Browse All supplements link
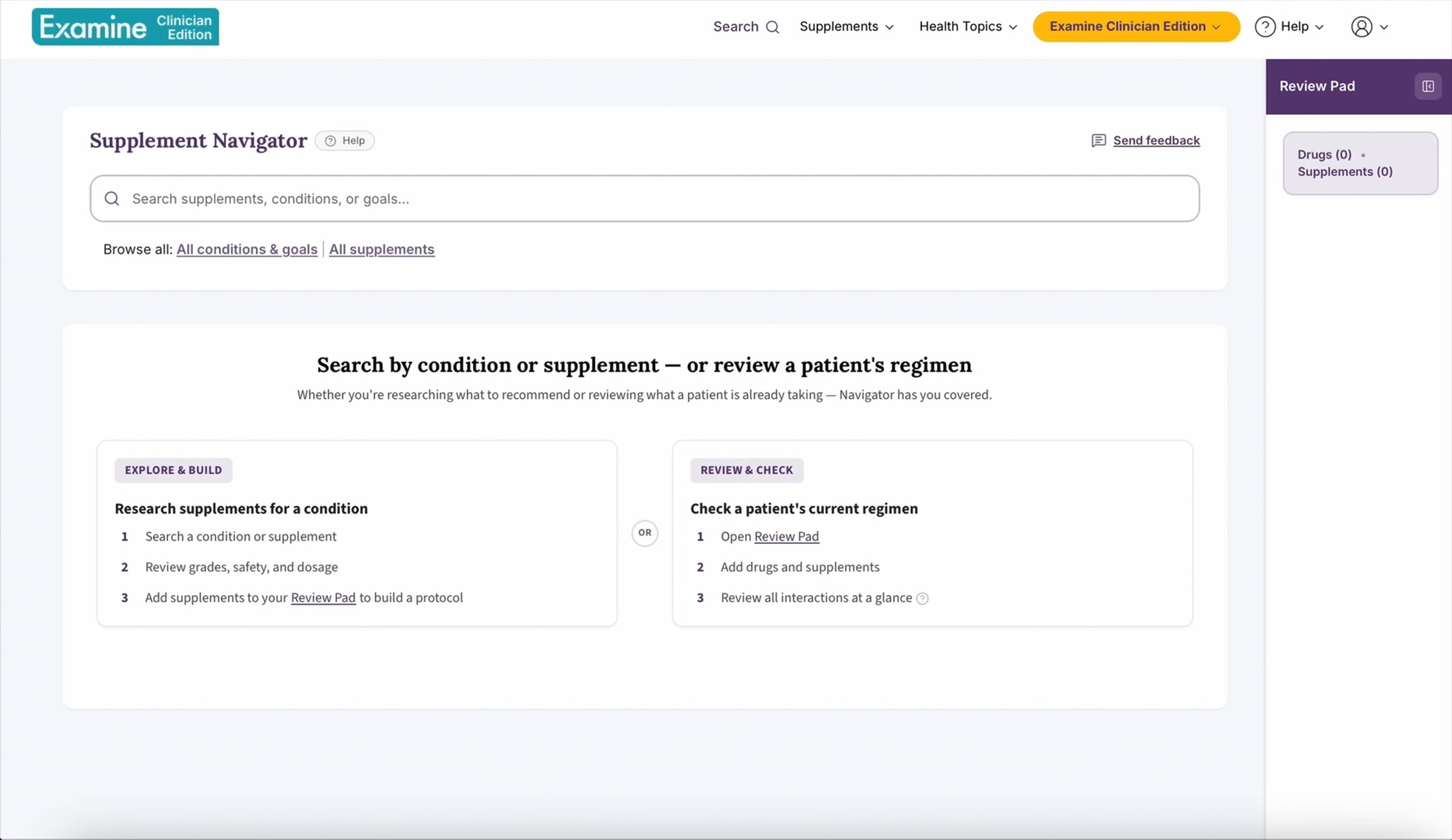Screen dimensions: 1452x840 (382, 249)
